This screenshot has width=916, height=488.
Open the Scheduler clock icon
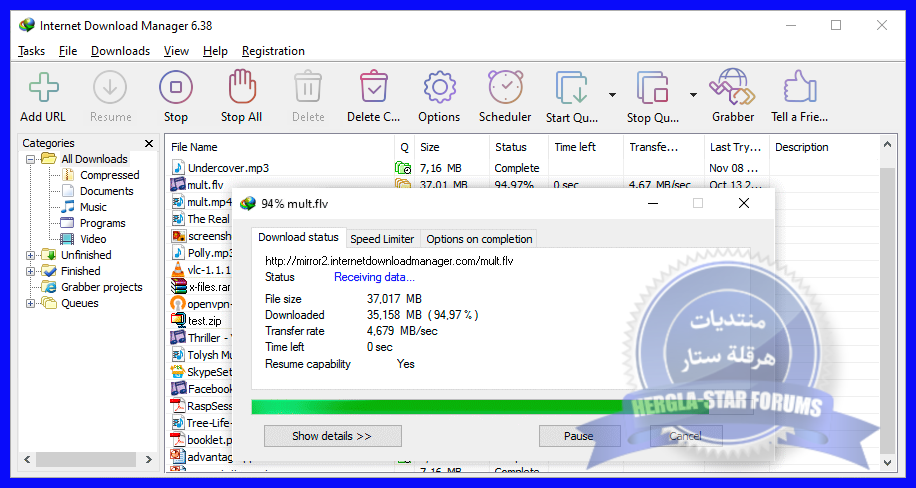[x=505, y=87]
